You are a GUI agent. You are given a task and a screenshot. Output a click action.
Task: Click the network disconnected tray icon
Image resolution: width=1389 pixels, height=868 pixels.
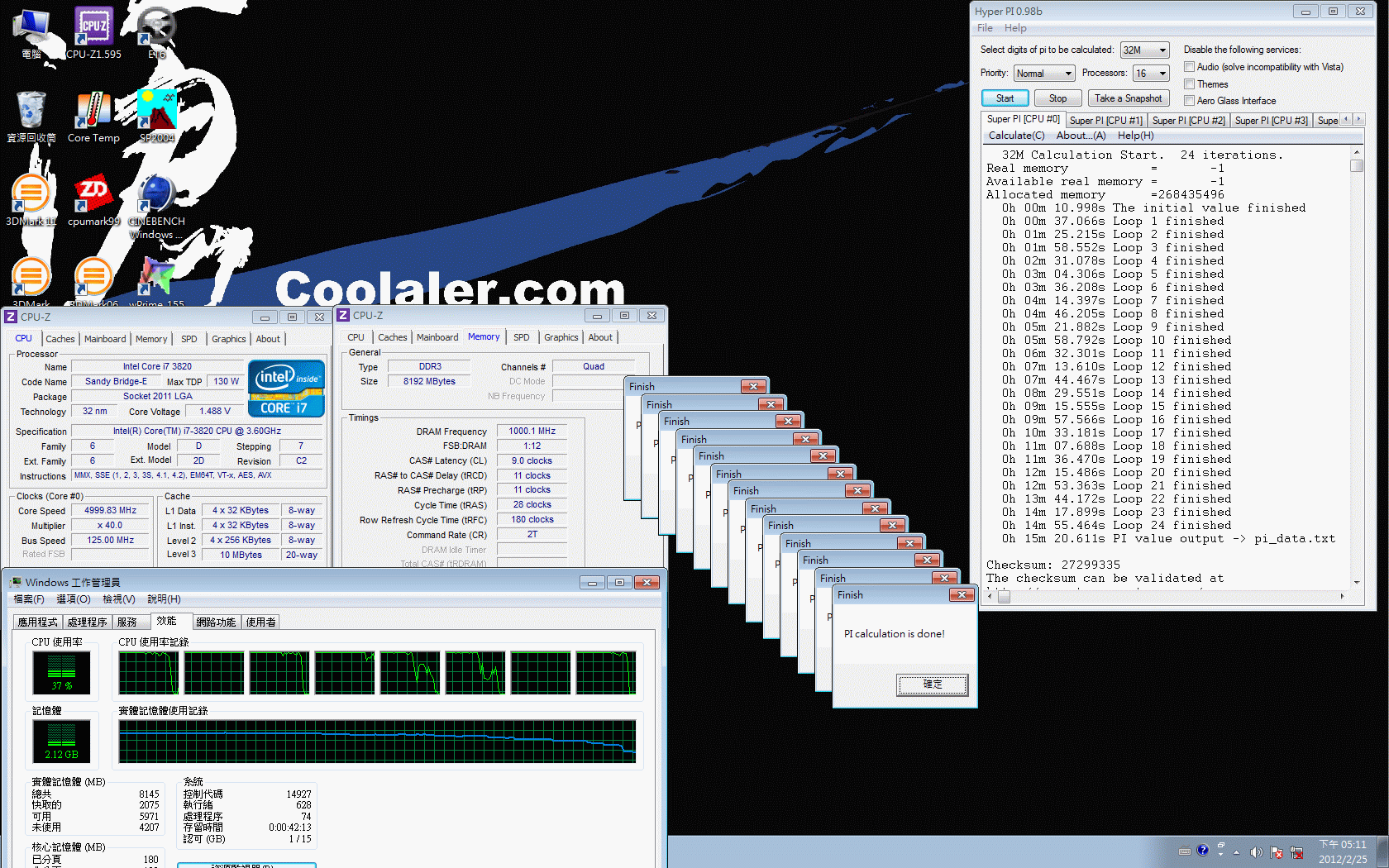coord(1296,851)
